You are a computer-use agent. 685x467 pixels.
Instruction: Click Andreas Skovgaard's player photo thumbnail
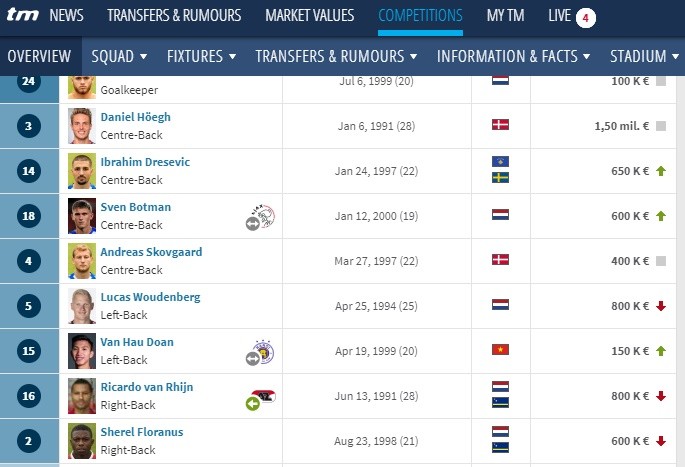[82, 261]
